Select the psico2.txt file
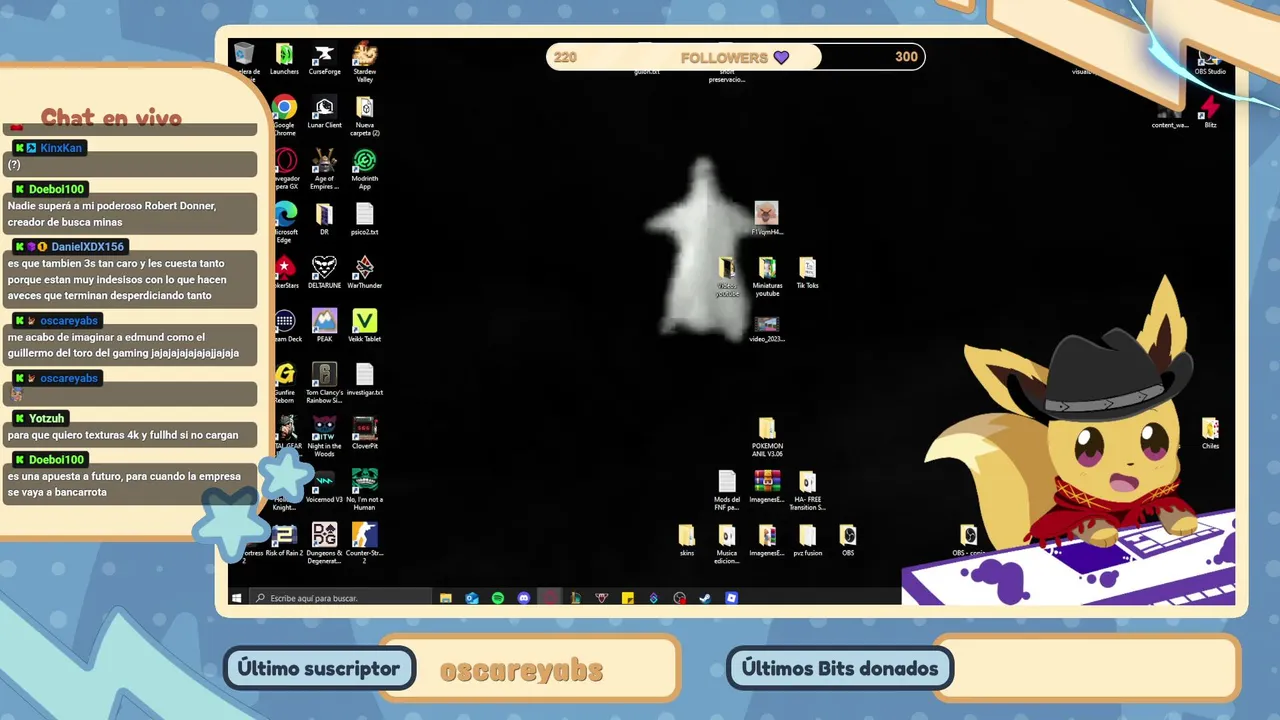The width and height of the screenshot is (1280, 720). pyautogui.click(x=364, y=219)
